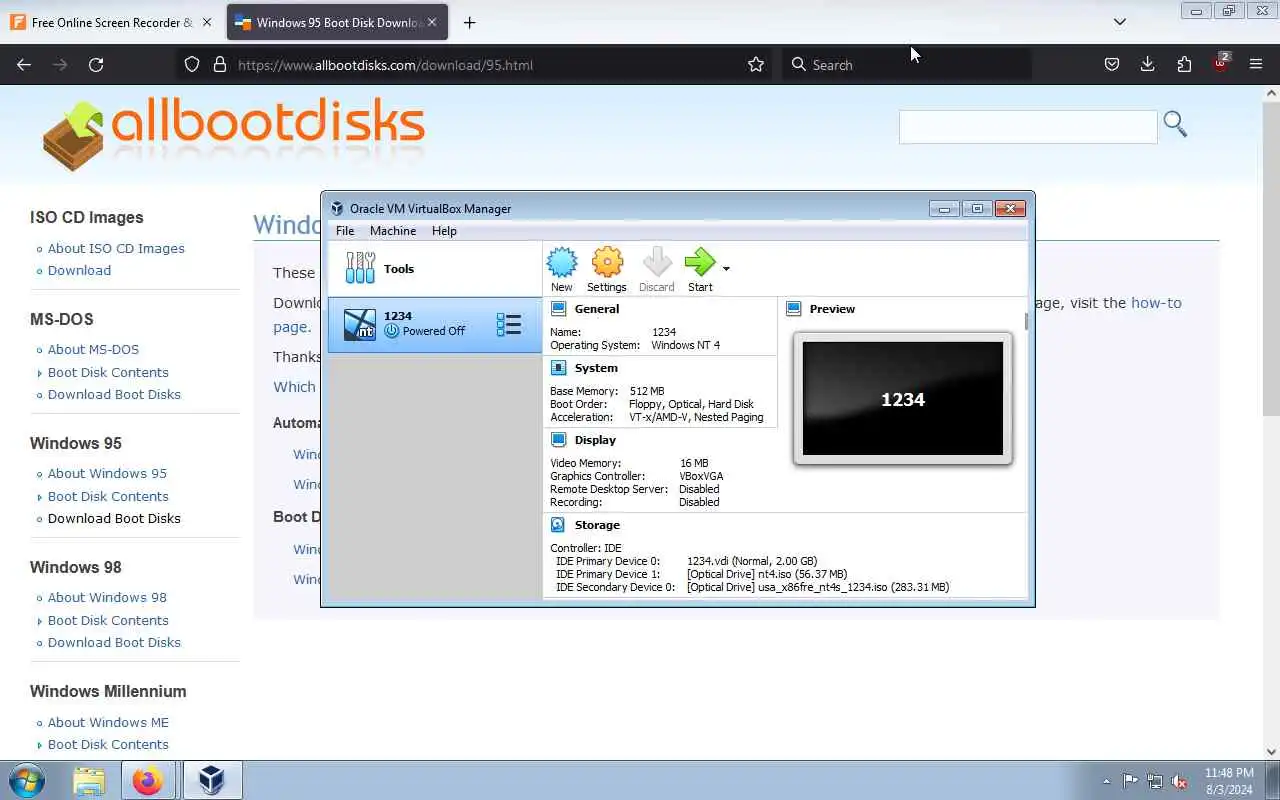Open Download link under ISO CD Images
This screenshot has height=800, width=1280.
point(79,270)
